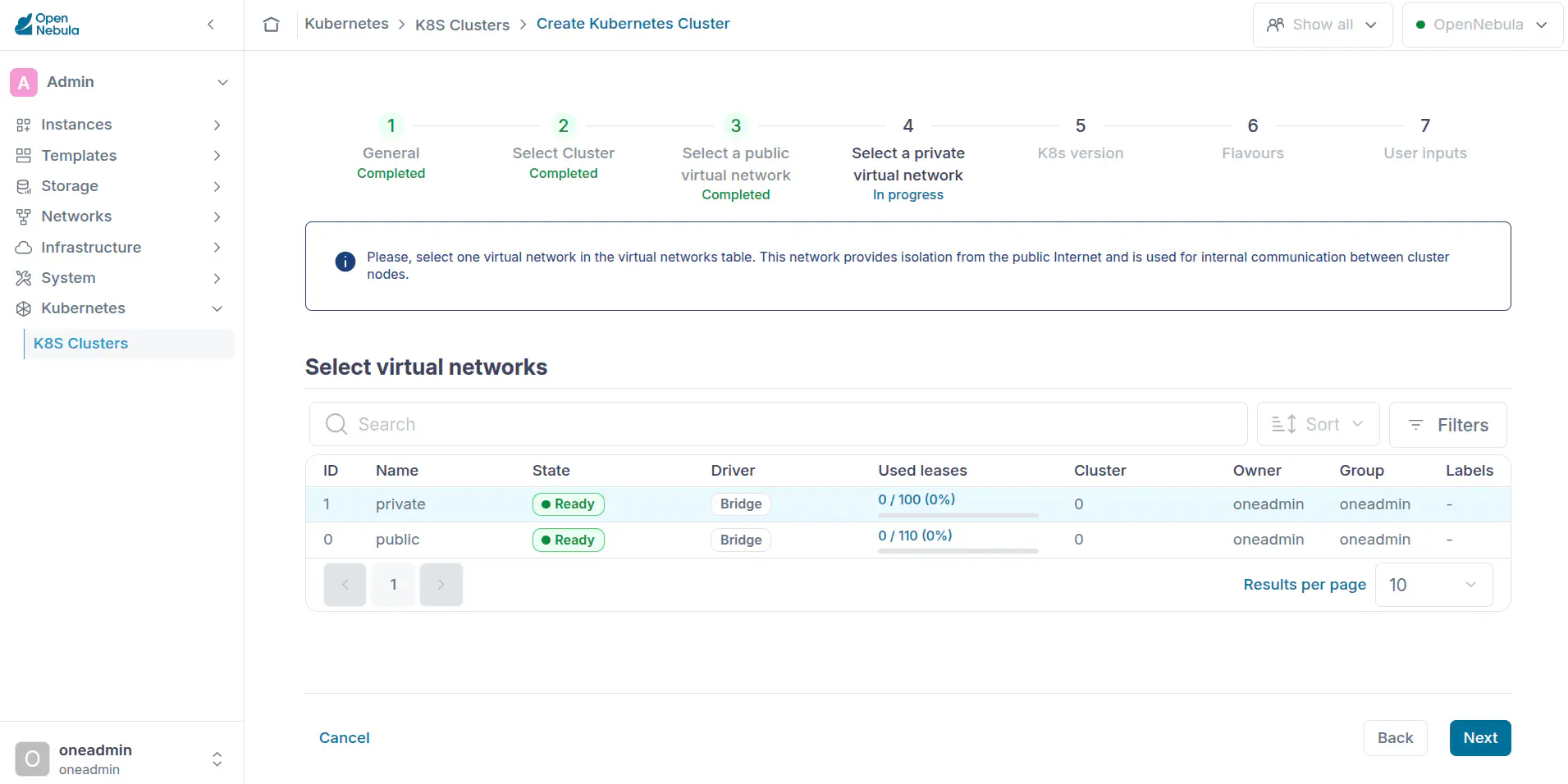This screenshot has height=784, width=1568.
Task: Go to home via house icon
Action: [272, 25]
